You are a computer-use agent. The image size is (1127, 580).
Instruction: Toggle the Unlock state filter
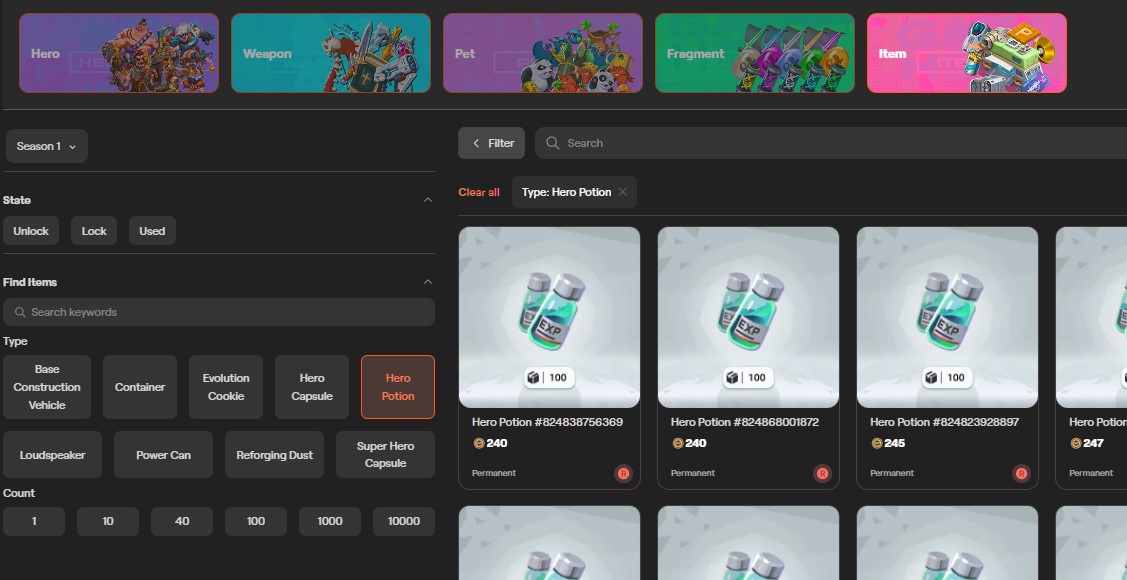pos(31,231)
